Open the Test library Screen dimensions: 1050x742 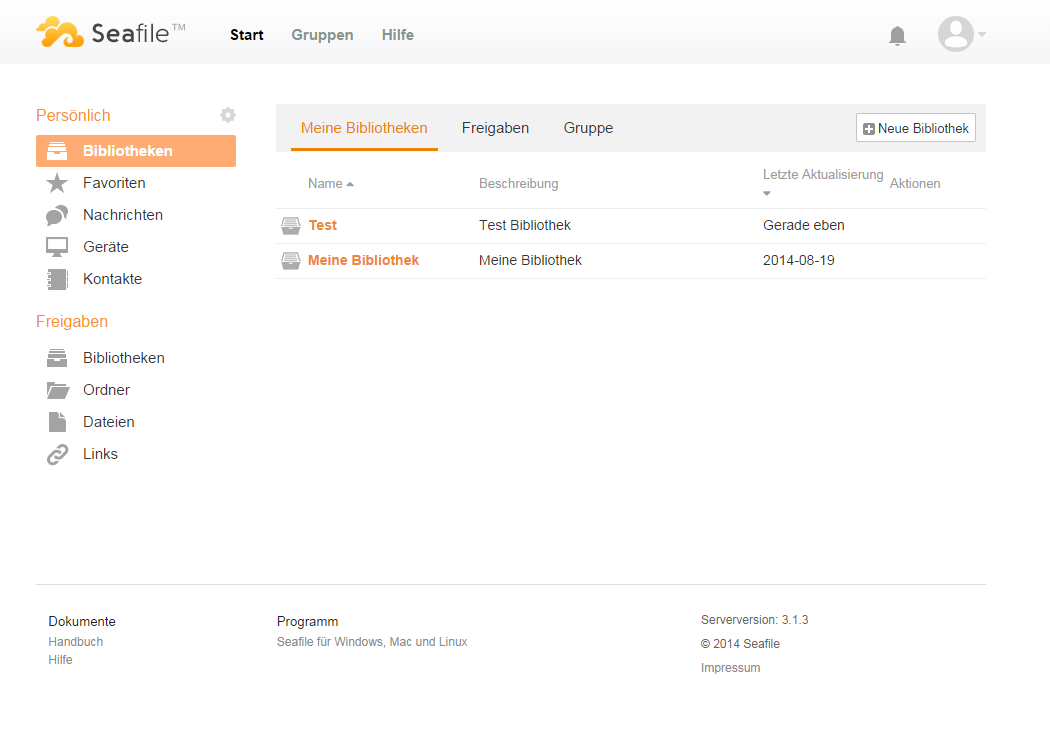coord(323,225)
